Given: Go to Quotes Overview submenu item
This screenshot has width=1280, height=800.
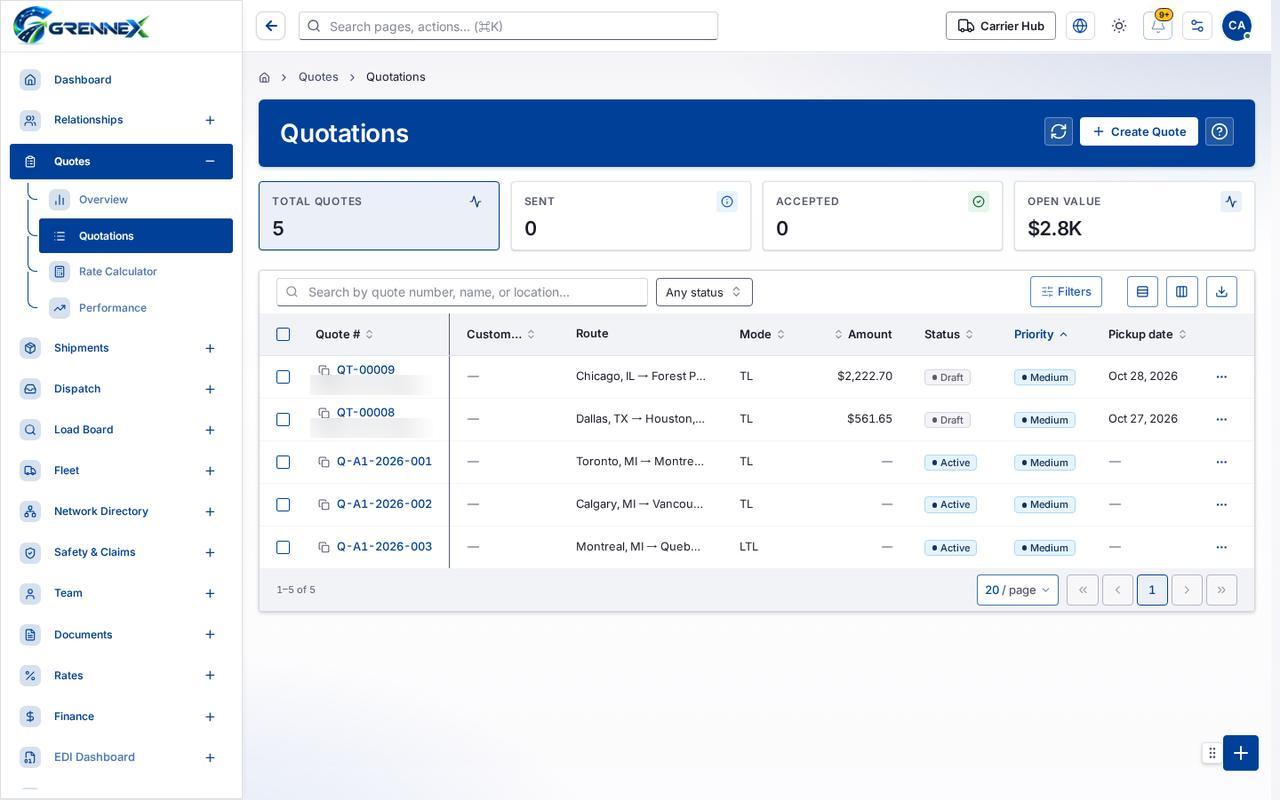Looking at the screenshot, I should click(136, 200).
